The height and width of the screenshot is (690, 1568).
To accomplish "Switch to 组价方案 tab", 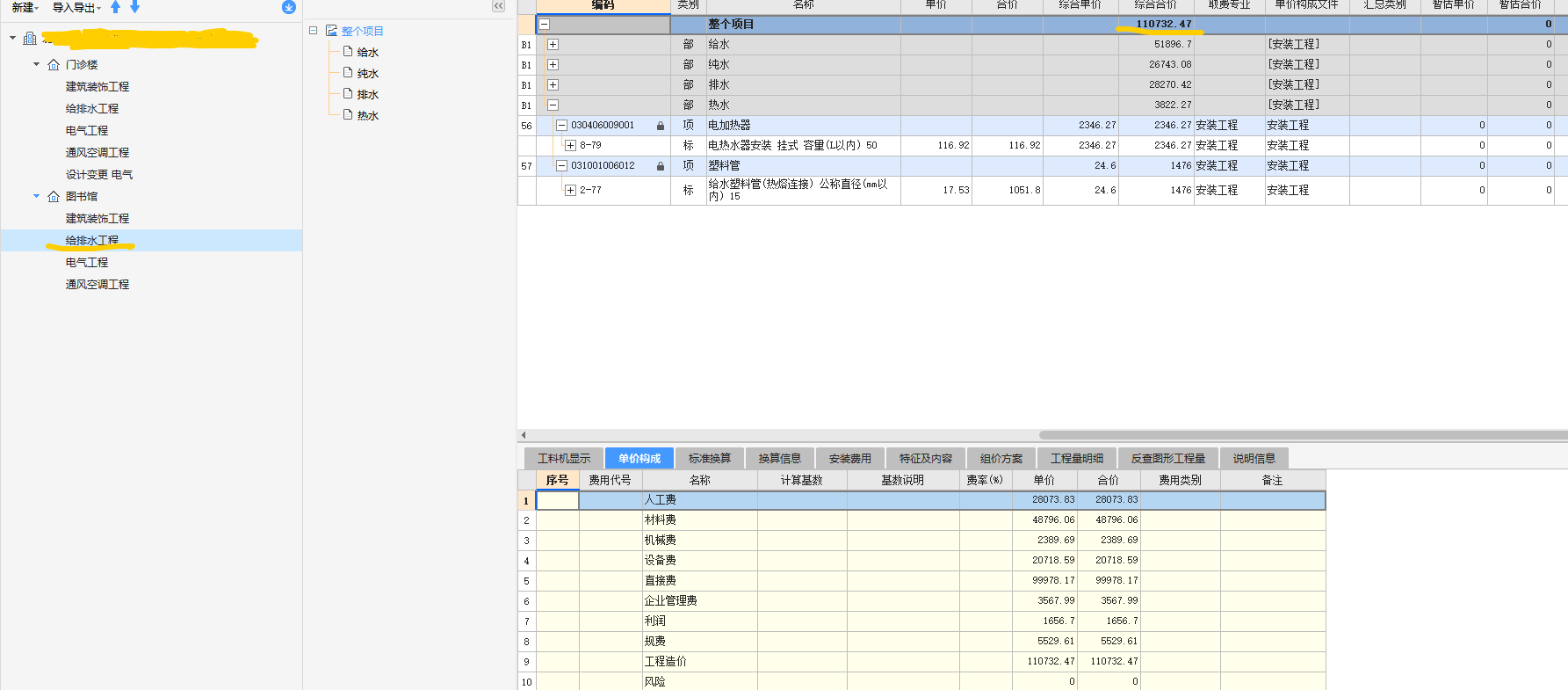I will (1001, 458).
